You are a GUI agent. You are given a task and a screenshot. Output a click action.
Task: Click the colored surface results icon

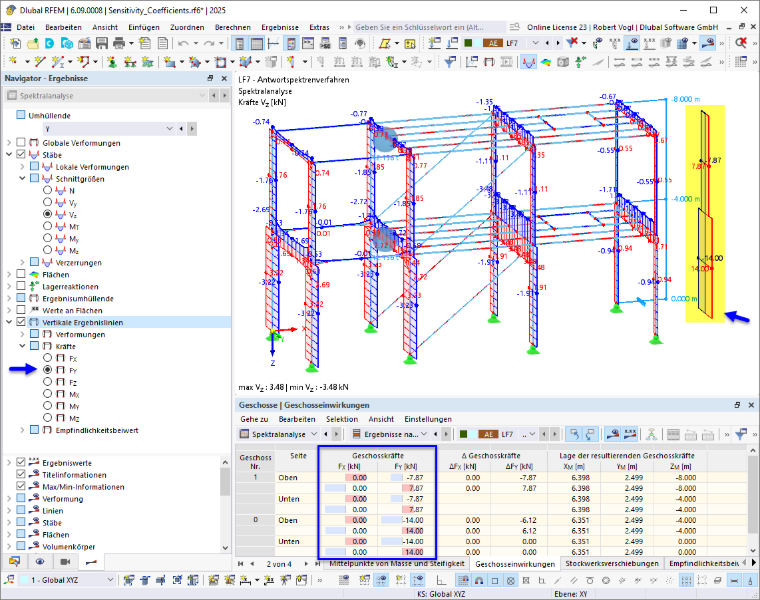[546, 62]
